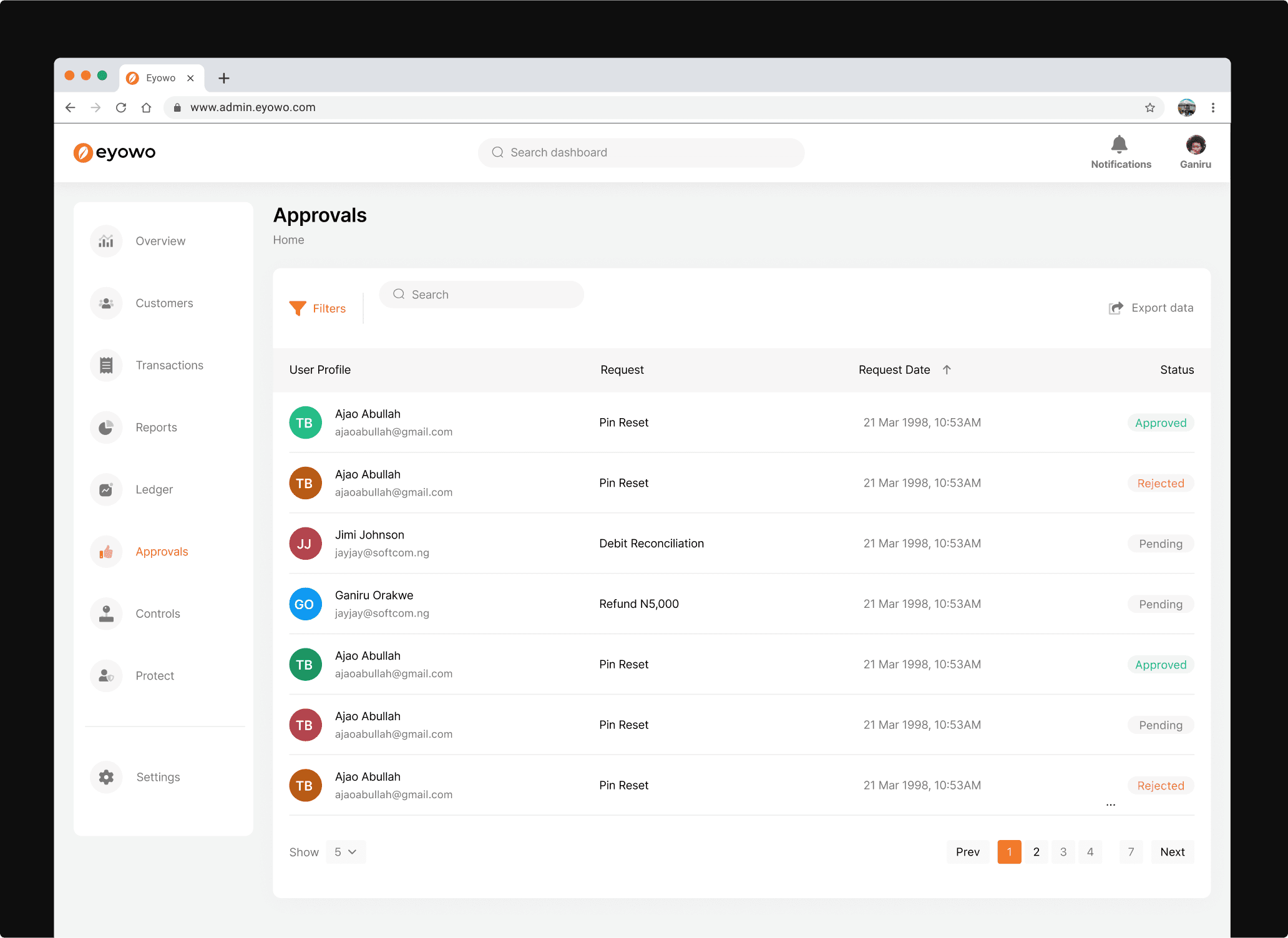The width and height of the screenshot is (1288, 938).
Task: Click the Overview chart icon in sidebar
Action: pos(106,241)
